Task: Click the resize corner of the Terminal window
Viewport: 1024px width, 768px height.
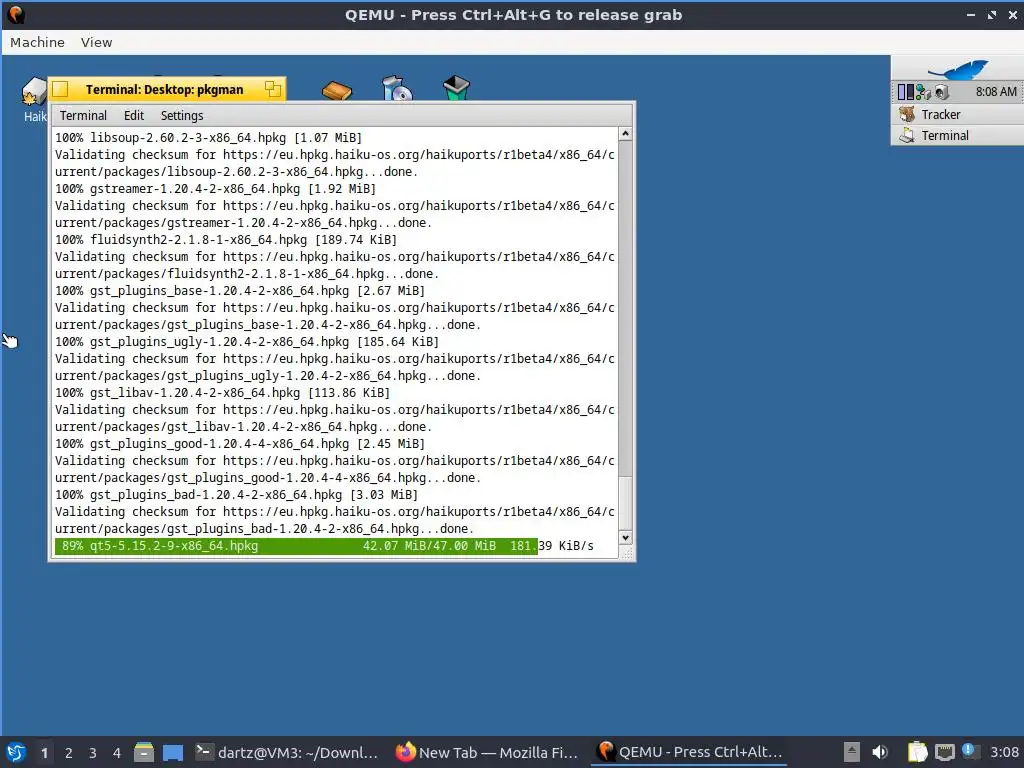Action: coord(626,552)
